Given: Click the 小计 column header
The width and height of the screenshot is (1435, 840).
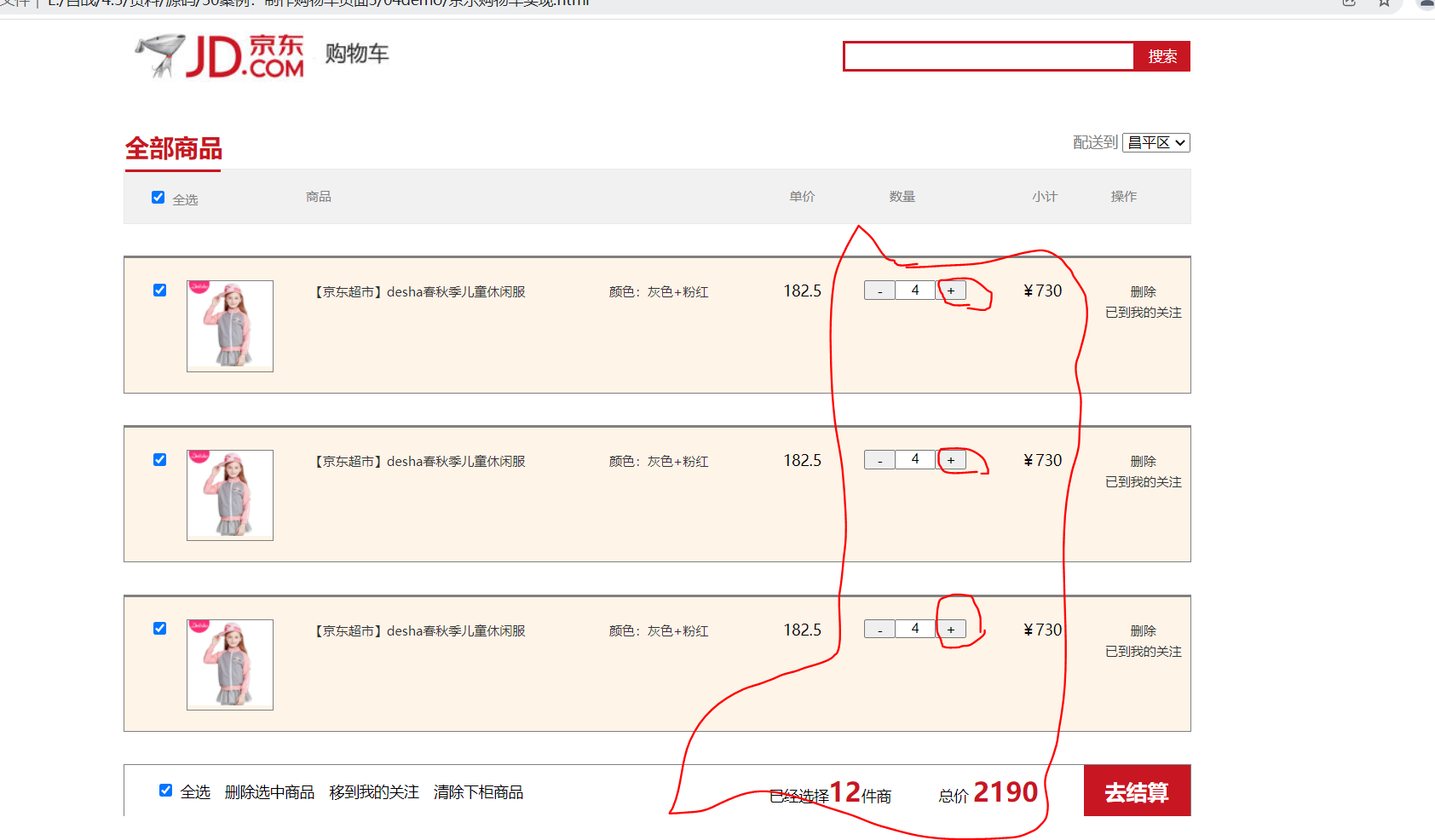Looking at the screenshot, I should (1045, 197).
